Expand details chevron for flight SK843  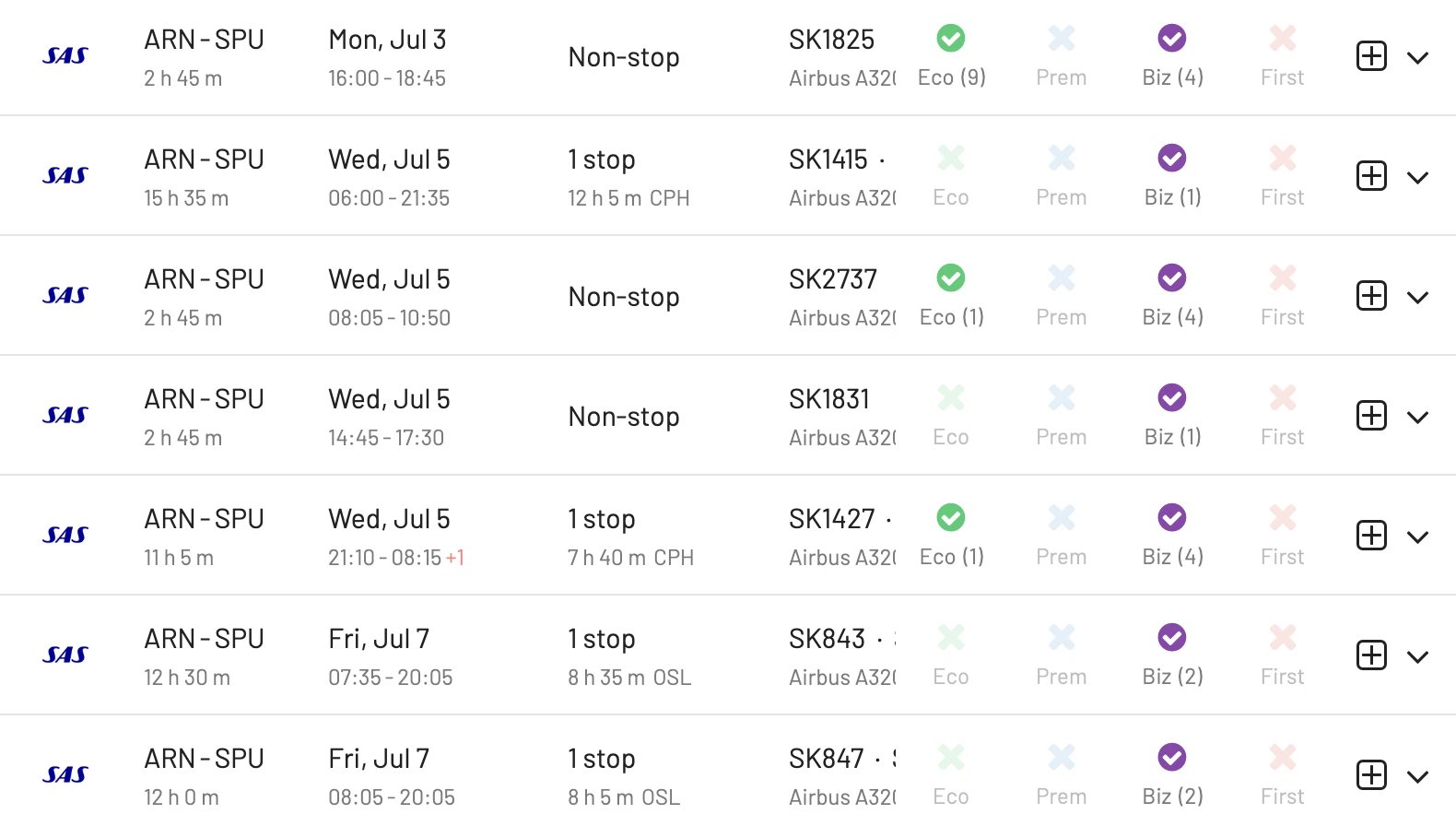(1417, 656)
